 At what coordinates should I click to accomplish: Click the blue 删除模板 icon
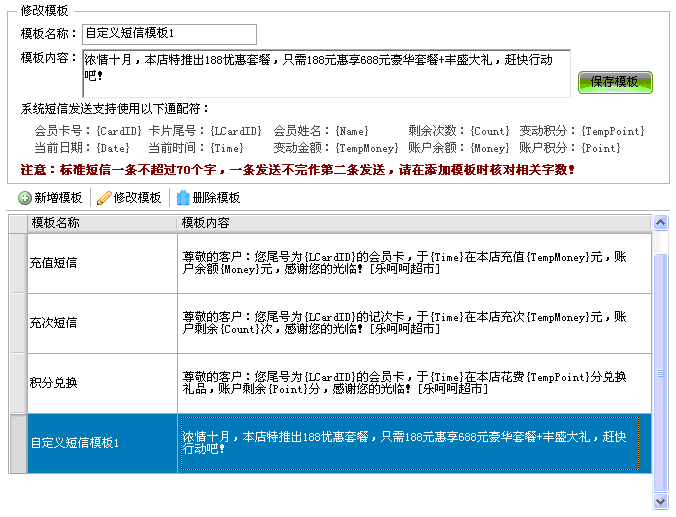183,198
